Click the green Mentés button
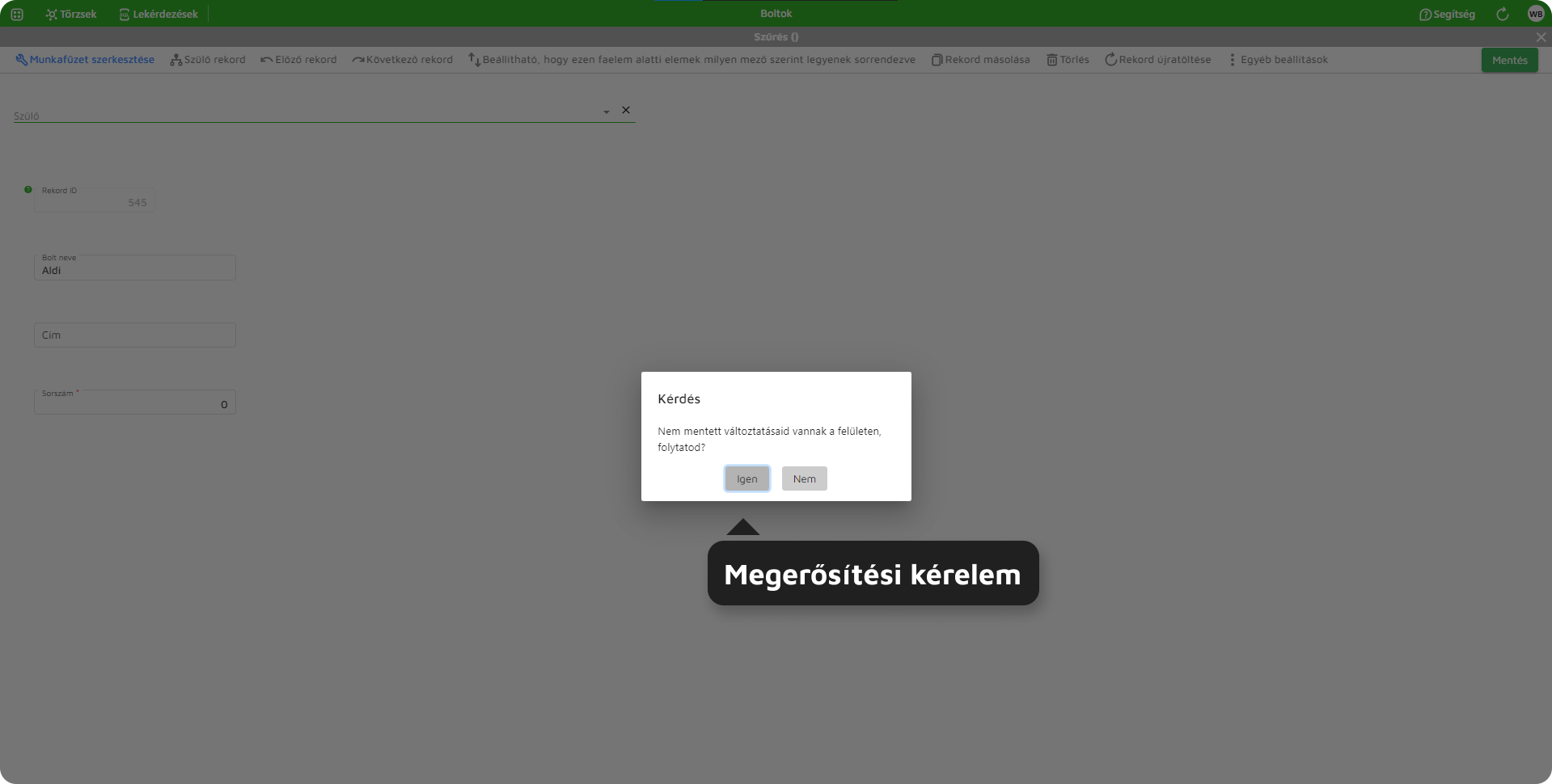The width and height of the screenshot is (1552, 784). tap(1509, 60)
